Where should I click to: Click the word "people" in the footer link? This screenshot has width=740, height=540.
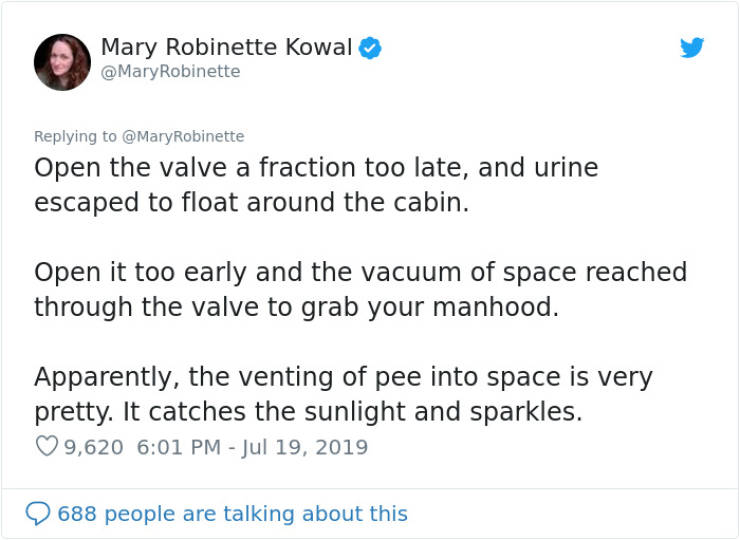(140, 515)
